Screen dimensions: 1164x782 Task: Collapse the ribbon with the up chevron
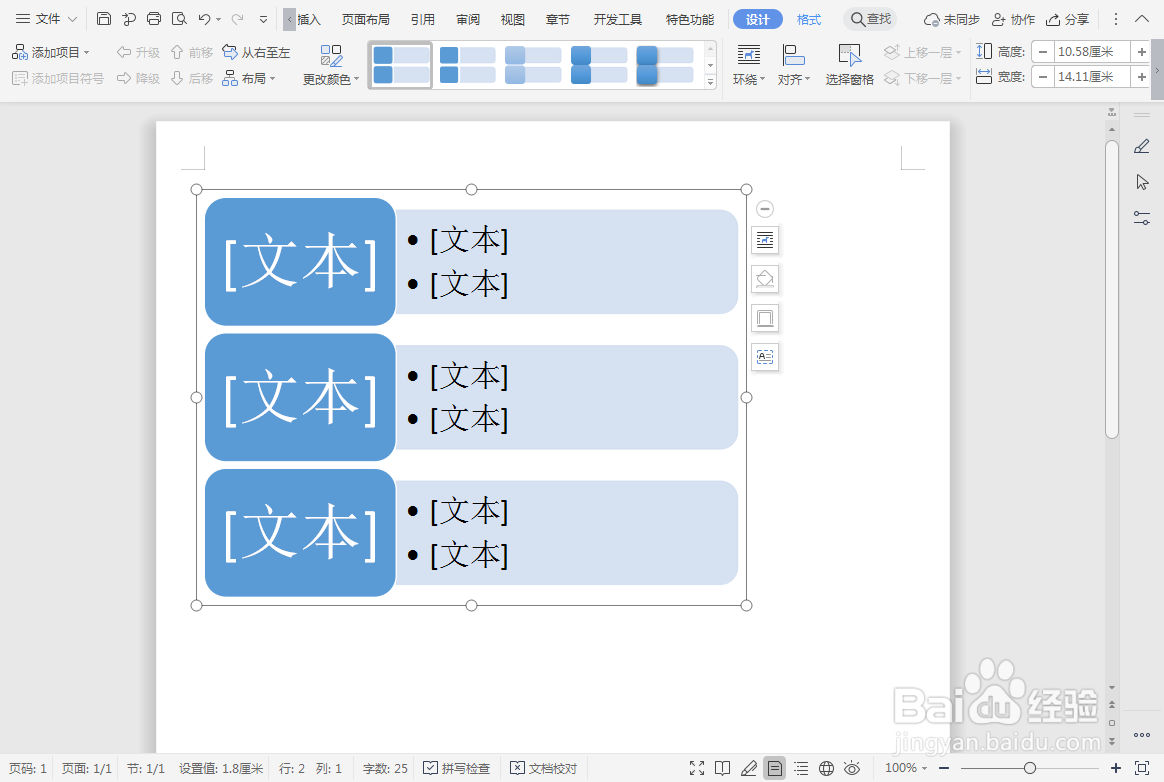pyautogui.click(x=1142, y=19)
